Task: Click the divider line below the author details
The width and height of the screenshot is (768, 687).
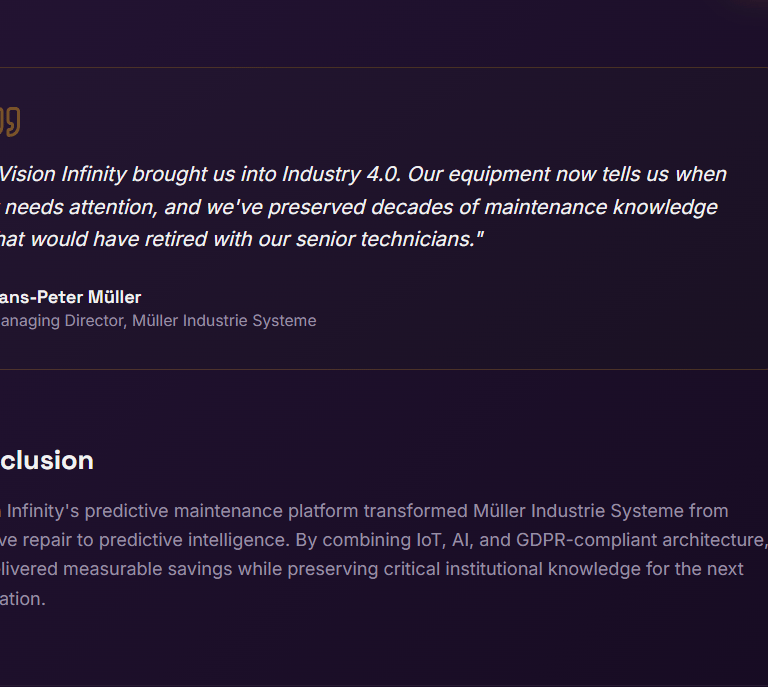Action: tap(384, 370)
